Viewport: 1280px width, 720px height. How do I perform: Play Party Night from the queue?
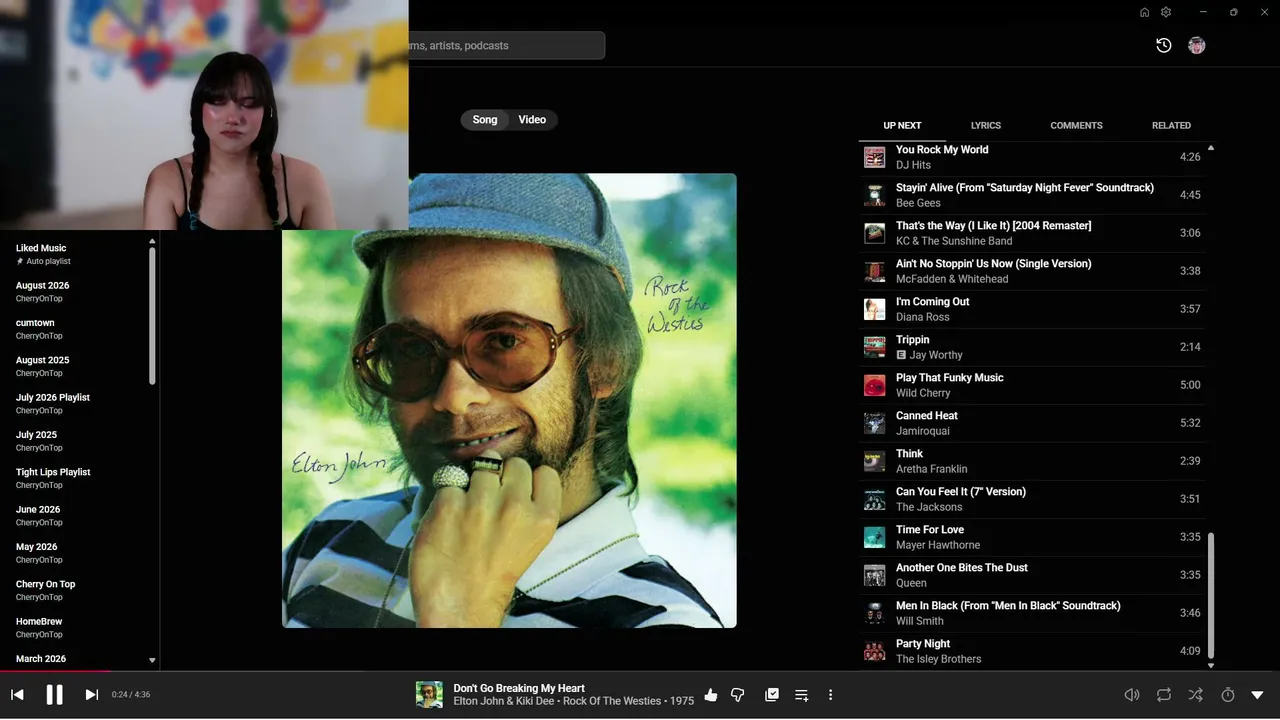pyautogui.click(x=1033, y=651)
